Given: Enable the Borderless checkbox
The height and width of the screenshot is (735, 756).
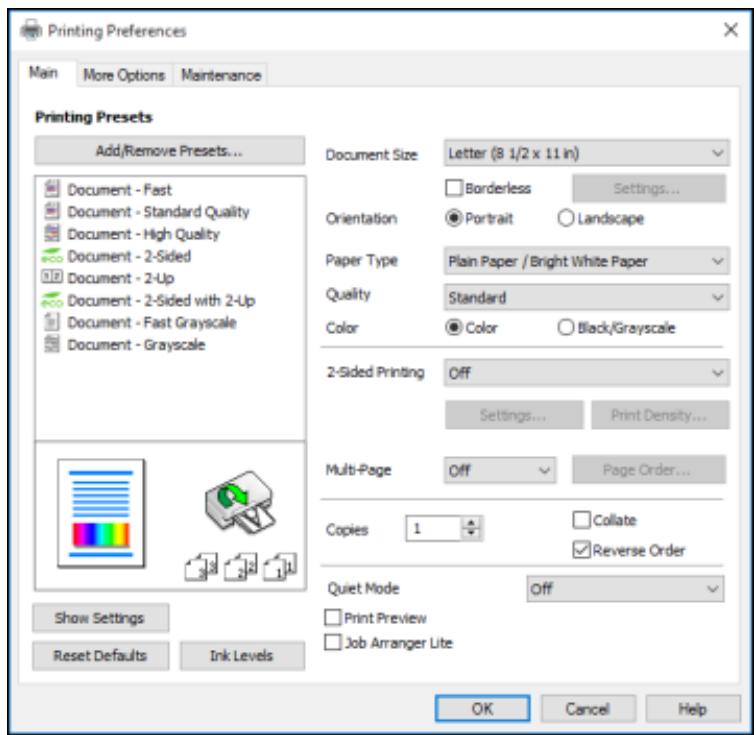Looking at the screenshot, I should tap(453, 188).
